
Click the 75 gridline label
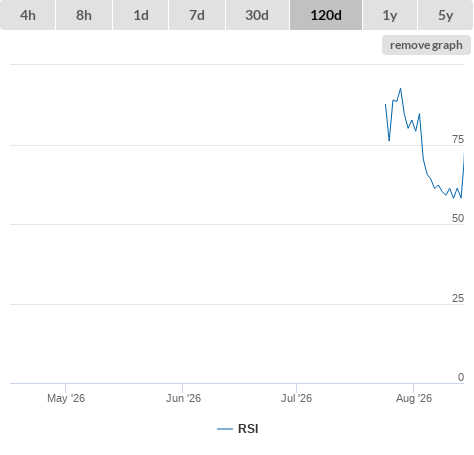point(458,139)
